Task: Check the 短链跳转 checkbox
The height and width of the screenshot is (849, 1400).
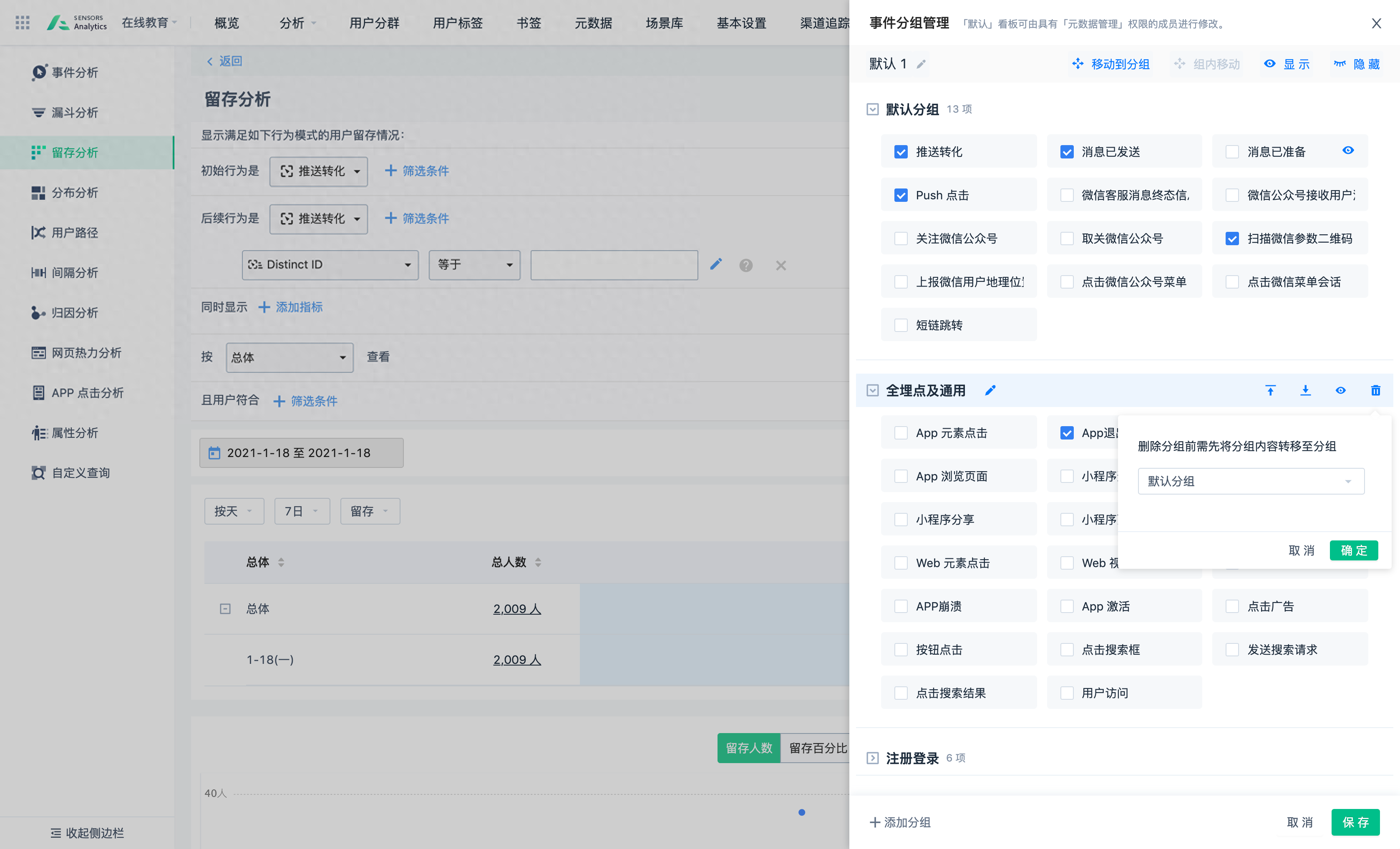Action: click(x=901, y=325)
